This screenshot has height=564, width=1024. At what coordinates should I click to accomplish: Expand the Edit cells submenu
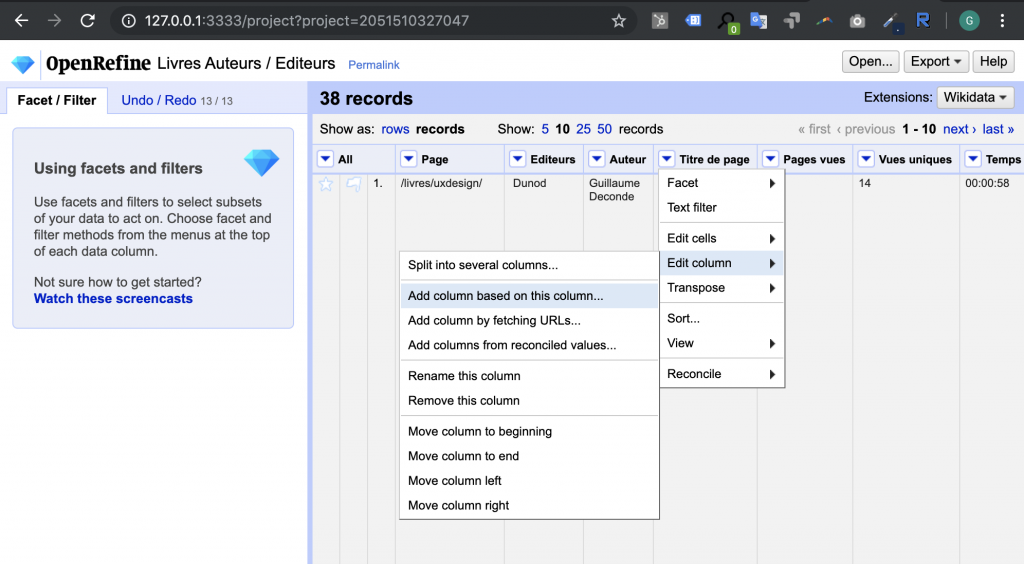tap(722, 238)
